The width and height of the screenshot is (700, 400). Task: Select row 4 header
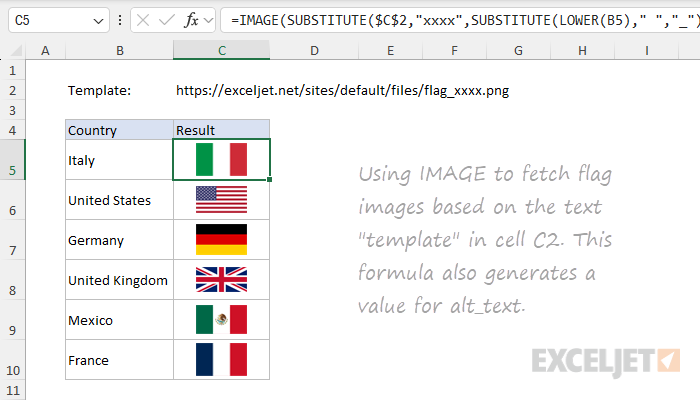[x=12, y=130]
